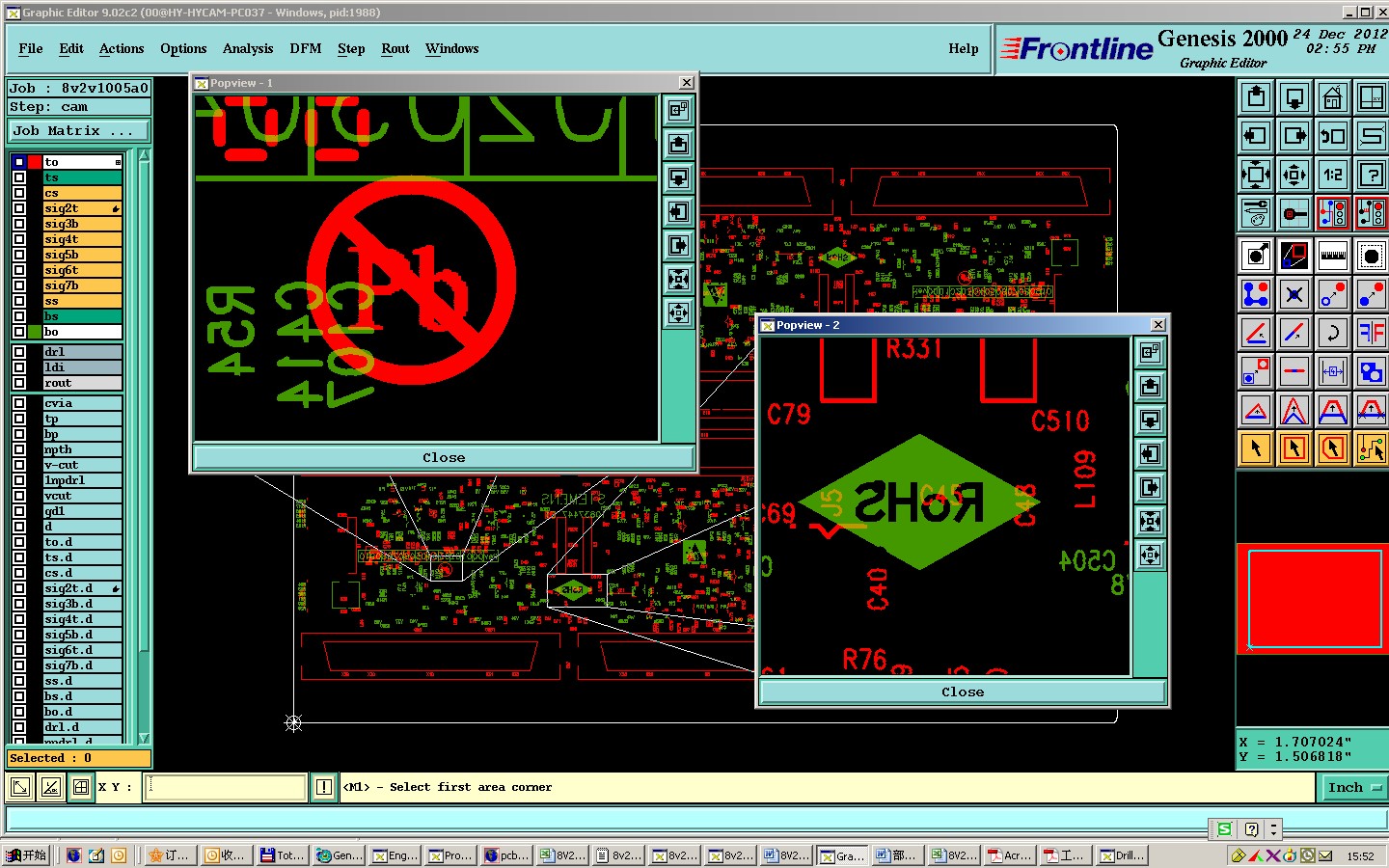This screenshot has height=868, width=1389.
Task: Click scroll down arrow of layer list
Action: pyautogui.click(x=144, y=738)
